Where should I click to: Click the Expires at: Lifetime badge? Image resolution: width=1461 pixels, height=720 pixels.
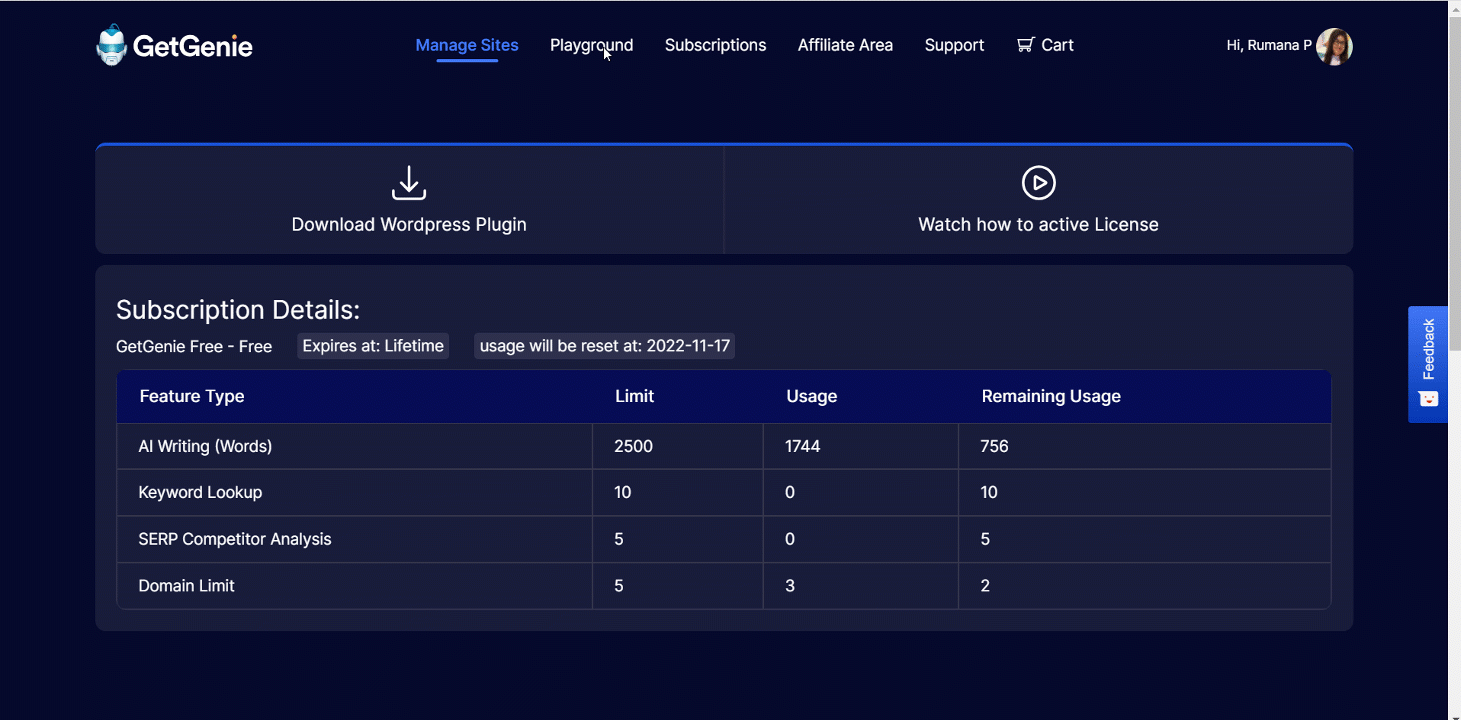coord(373,346)
